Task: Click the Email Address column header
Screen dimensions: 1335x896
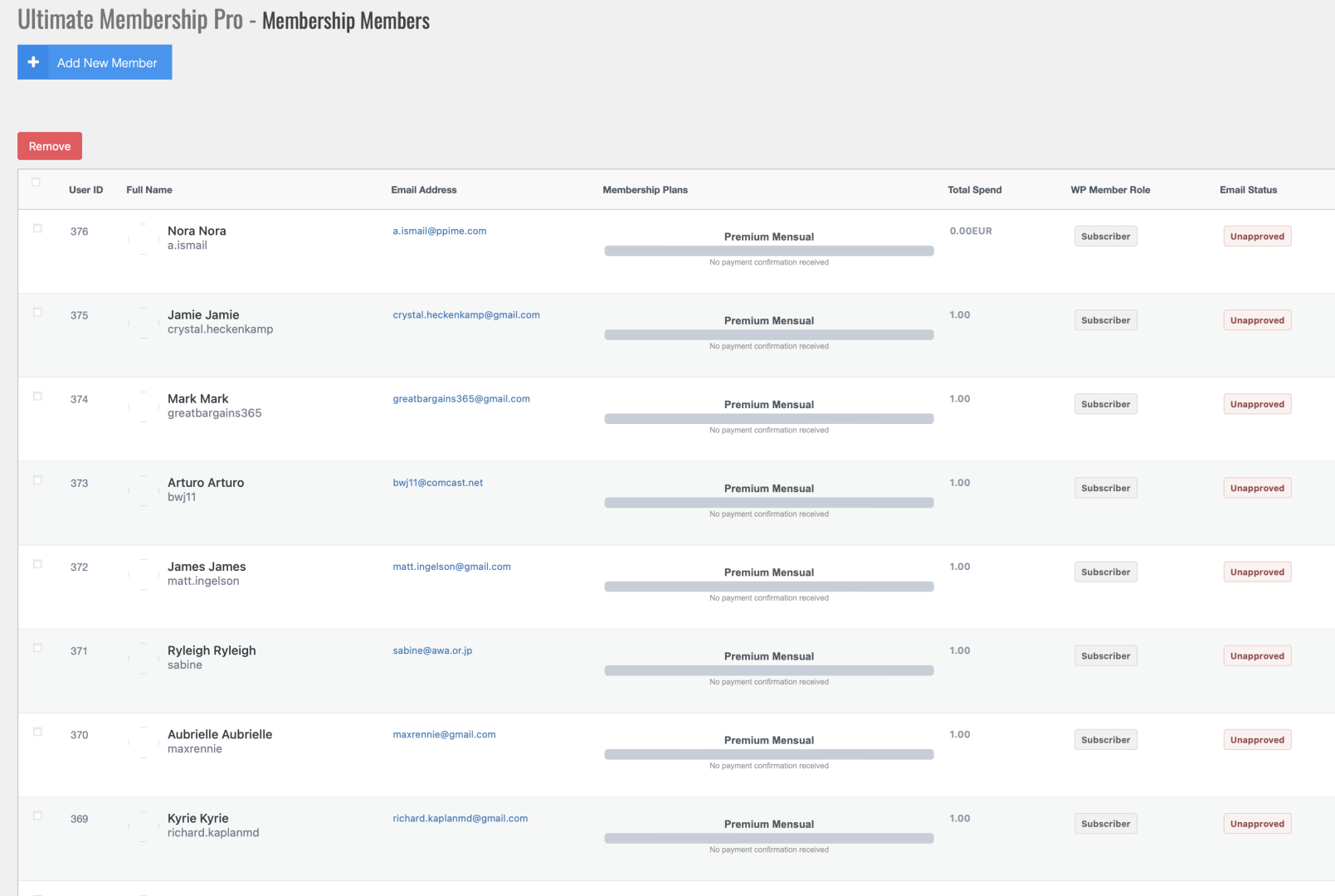Action: point(424,190)
